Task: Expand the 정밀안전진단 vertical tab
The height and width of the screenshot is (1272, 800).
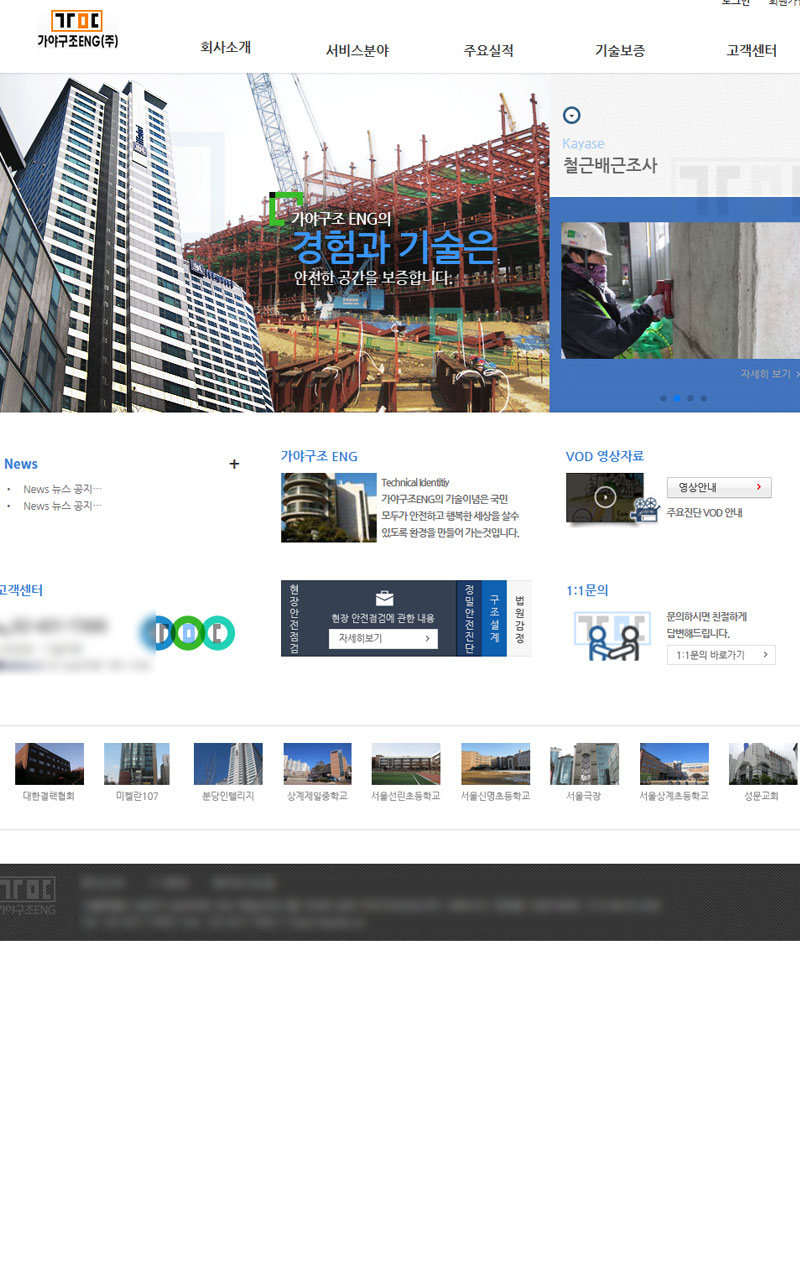Action: pyautogui.click(x=469, y=618)
